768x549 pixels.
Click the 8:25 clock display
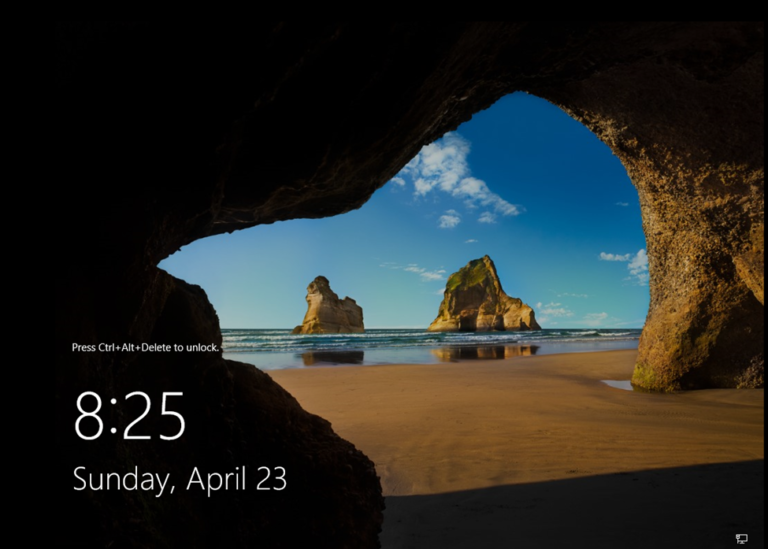click(130, 416)
